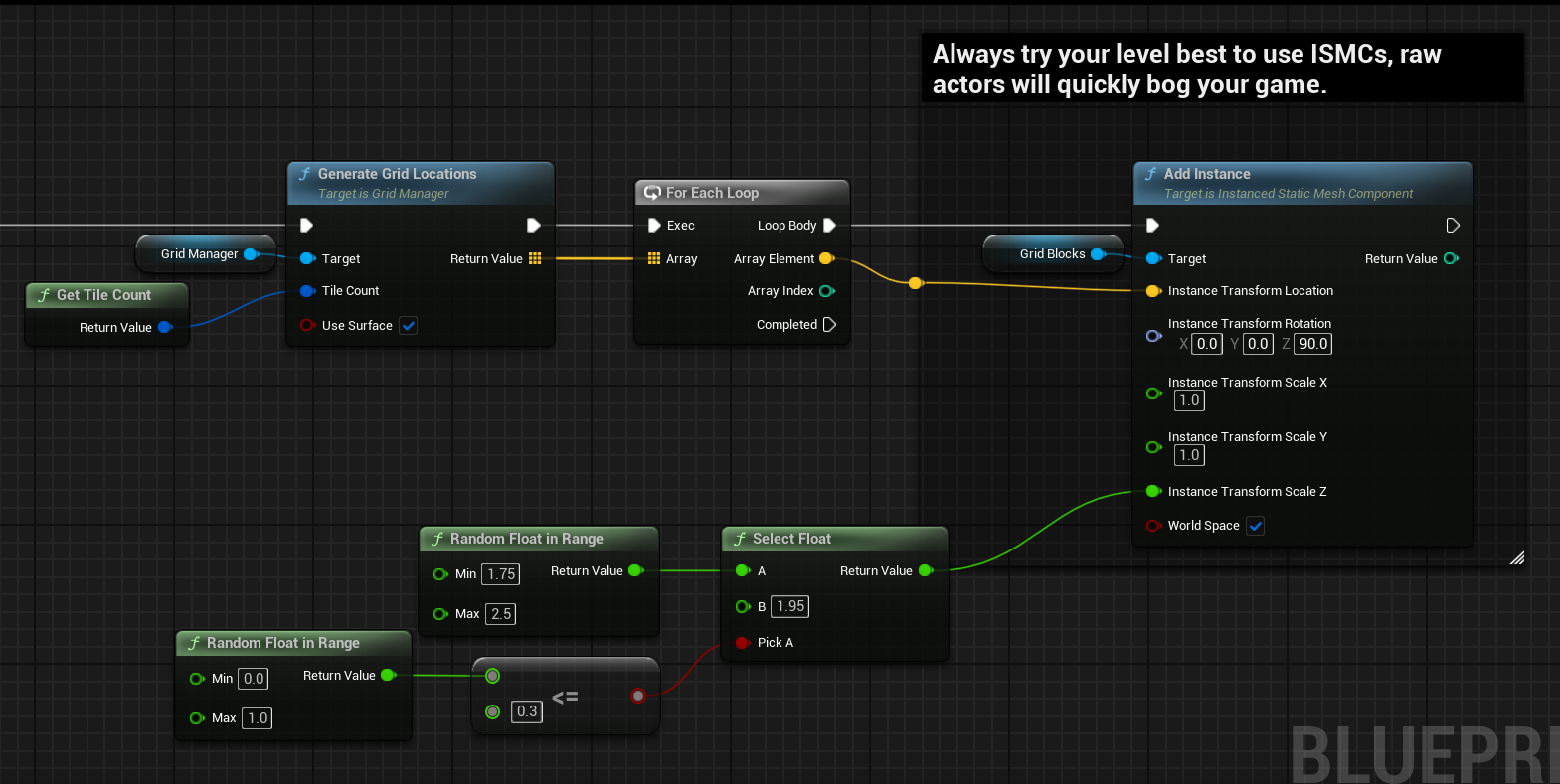
Task: Click the less-or-equal node boolean output pin
Action: pyautogui.click(x=638, y=696)
